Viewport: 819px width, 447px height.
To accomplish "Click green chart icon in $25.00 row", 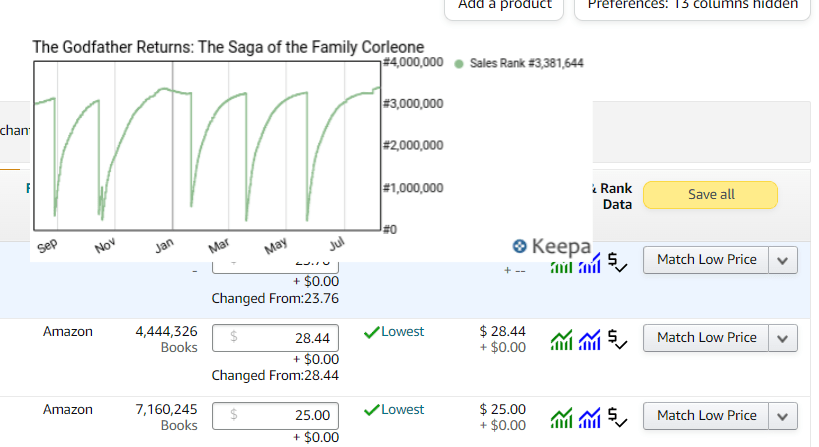I will [562, 419].
